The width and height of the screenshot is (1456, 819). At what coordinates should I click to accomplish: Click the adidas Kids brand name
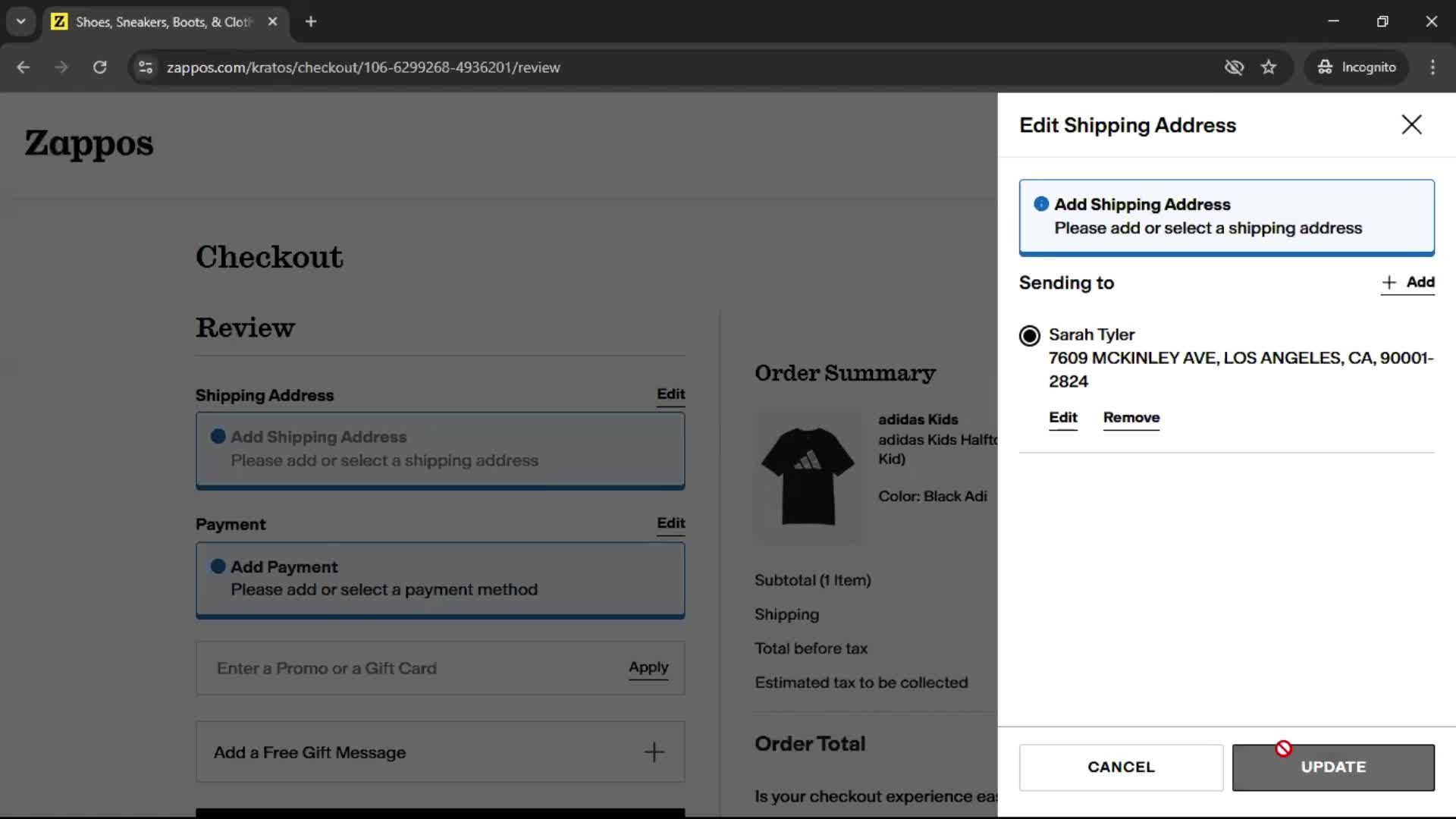[x=918, y=419]
